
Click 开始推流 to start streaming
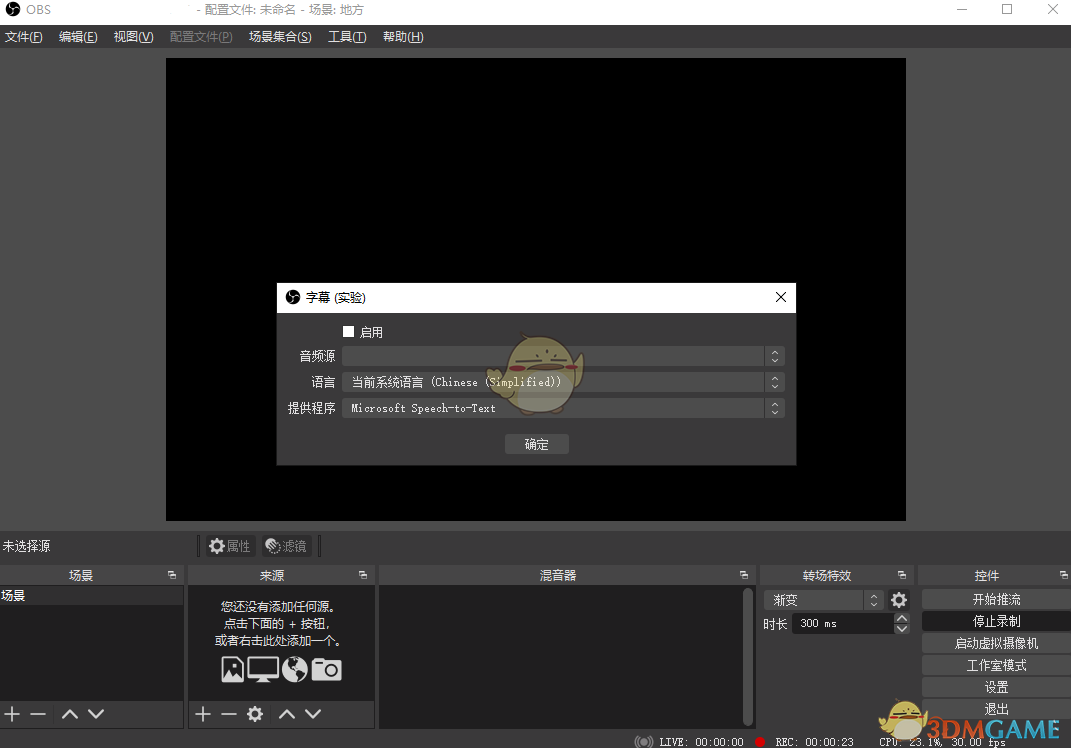pos(994,599)
